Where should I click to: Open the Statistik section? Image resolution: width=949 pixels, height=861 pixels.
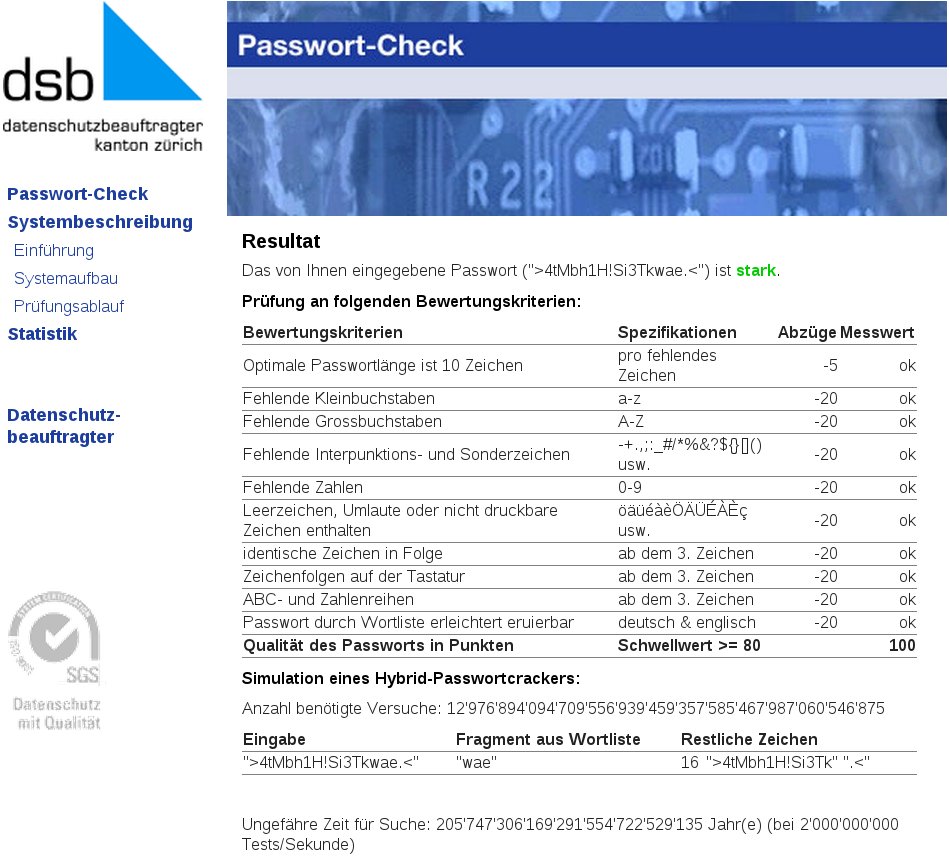coord(42,333)
